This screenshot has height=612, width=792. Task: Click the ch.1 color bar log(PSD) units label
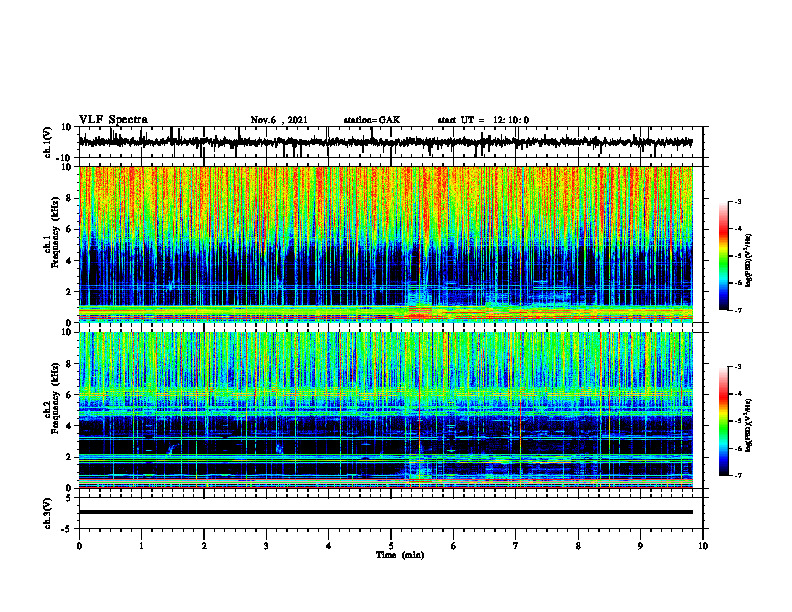click(x=749, y=261)
